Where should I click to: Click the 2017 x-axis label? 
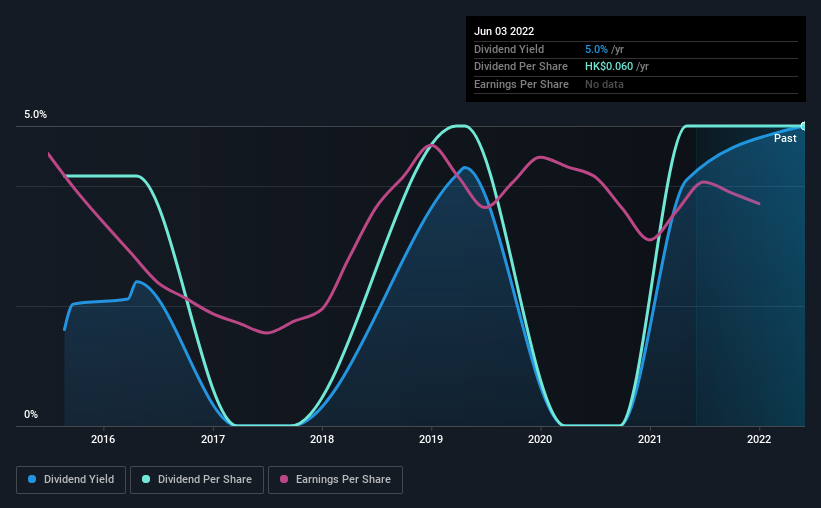(213, 439)
